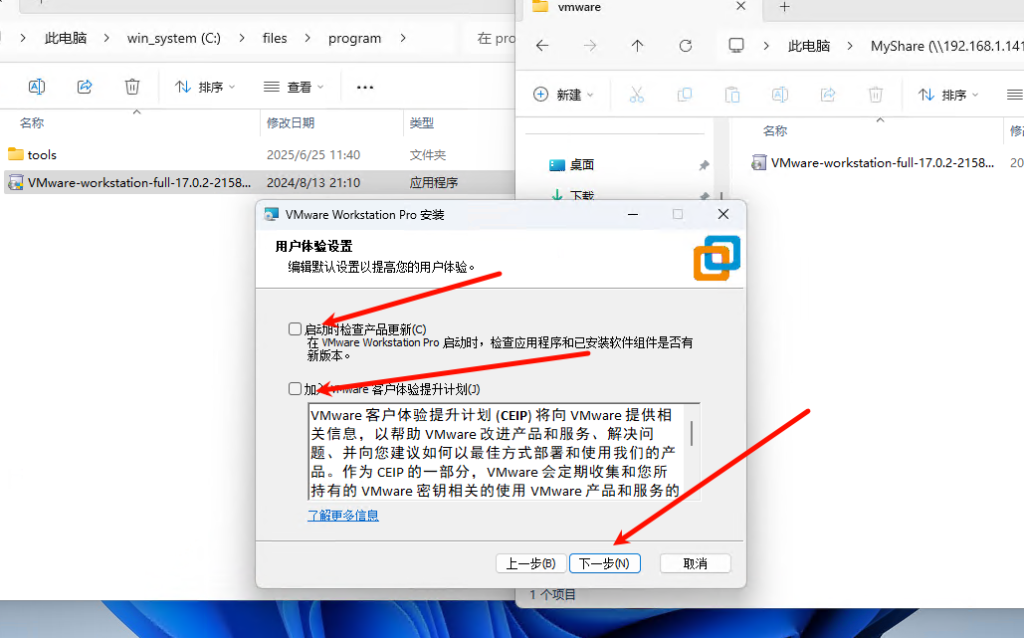Click the share icon in vmware window toolbar

click(x=827, y=95)
